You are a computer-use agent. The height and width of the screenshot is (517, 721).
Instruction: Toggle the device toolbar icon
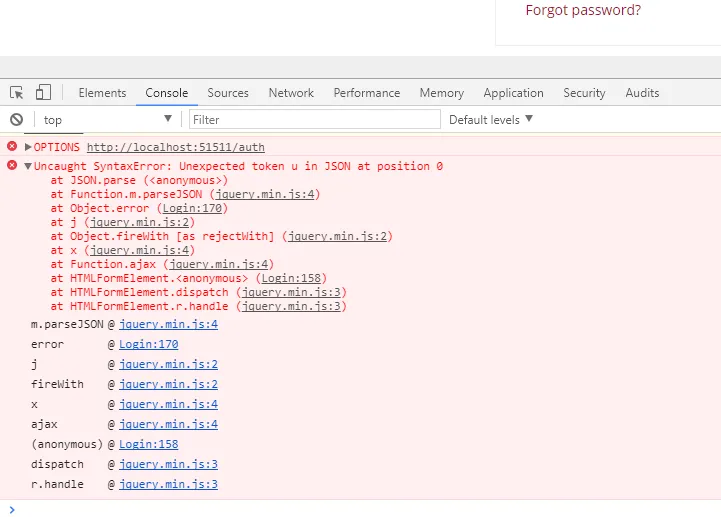point(43,93)
